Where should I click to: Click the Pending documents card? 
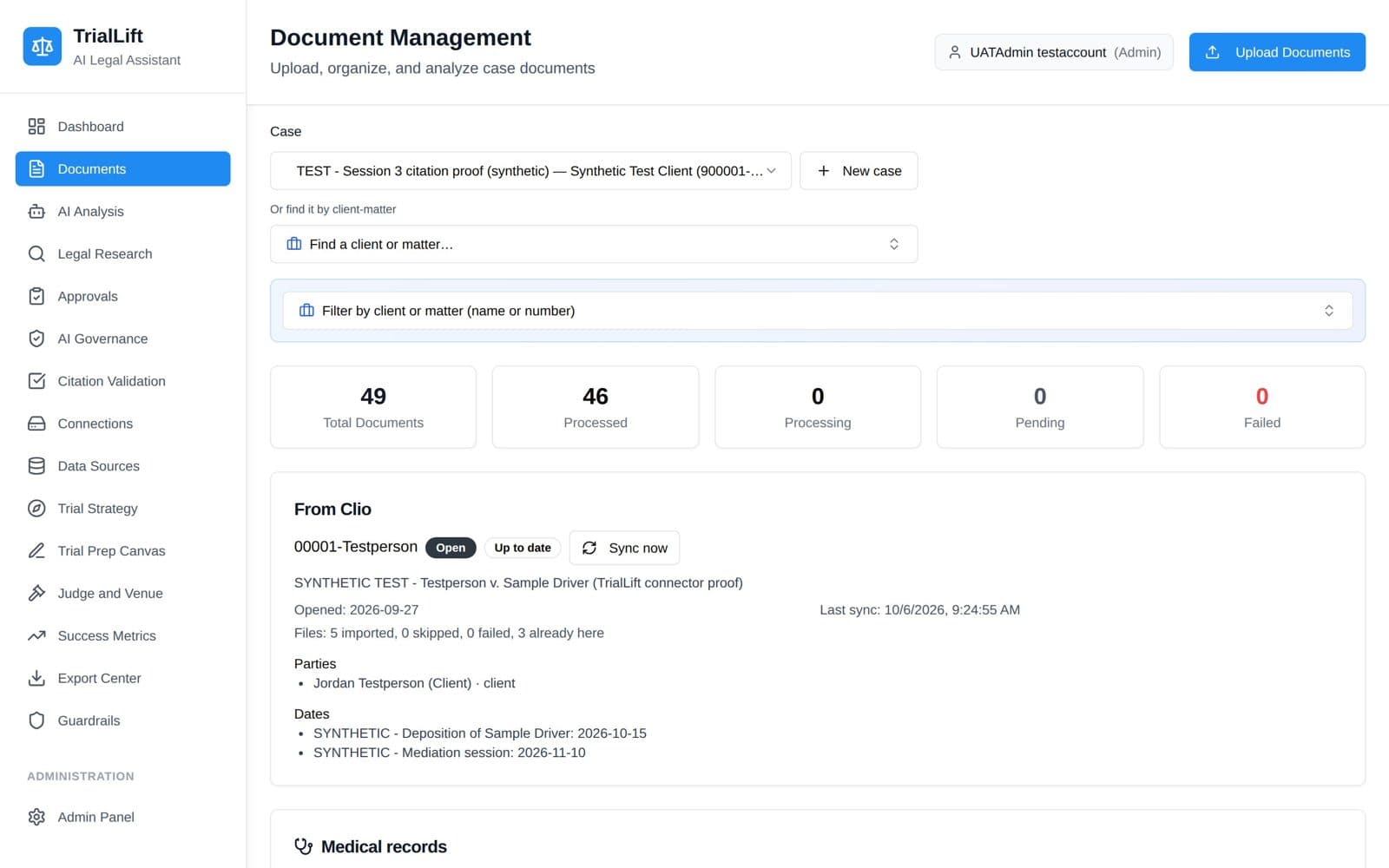(x=1040, y=407)
